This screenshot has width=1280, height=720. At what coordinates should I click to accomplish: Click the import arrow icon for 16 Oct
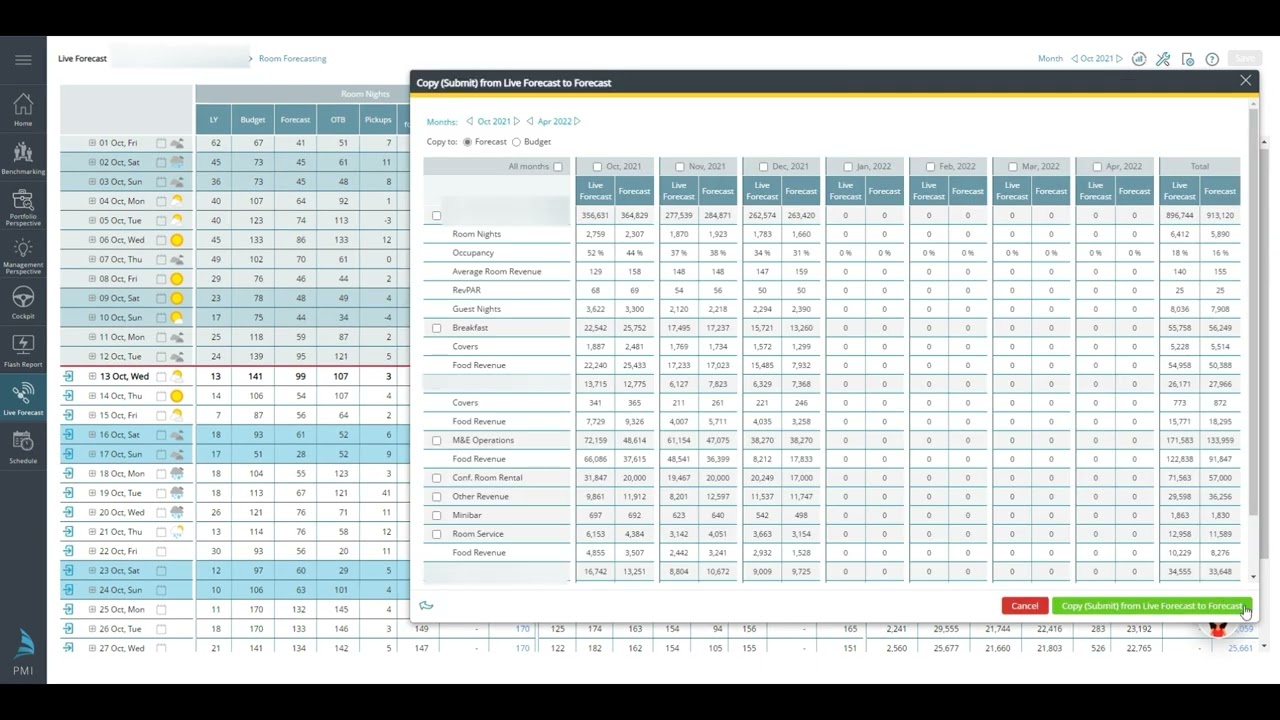pos(68,435)
